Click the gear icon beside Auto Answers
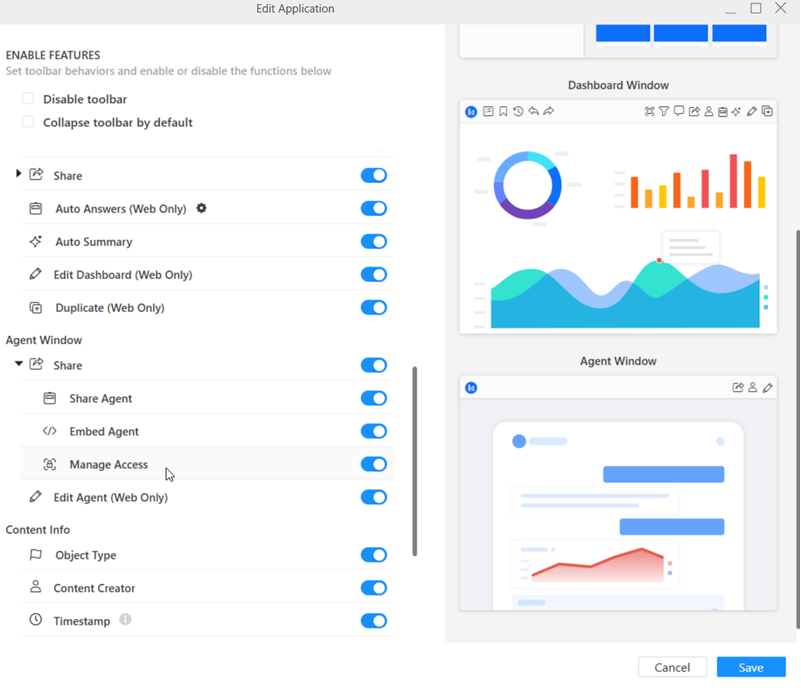This screenshot has height=688, width=801. click(x=201, y=208)
